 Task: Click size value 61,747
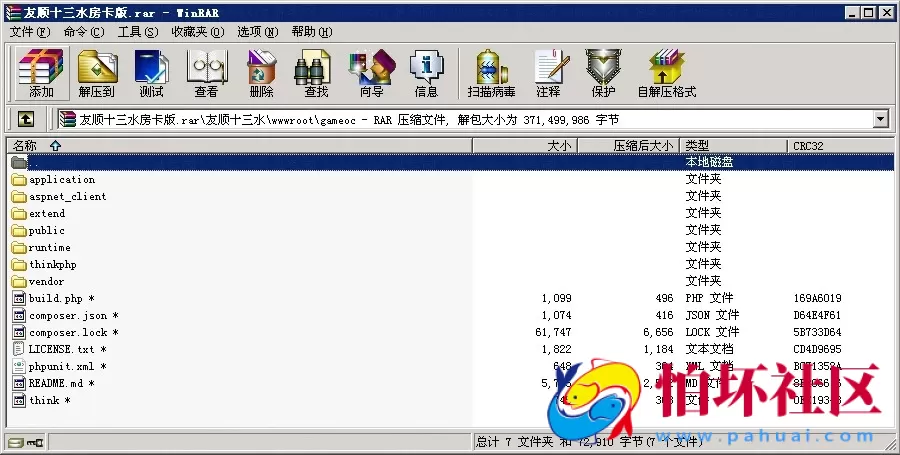click(553, 332)
